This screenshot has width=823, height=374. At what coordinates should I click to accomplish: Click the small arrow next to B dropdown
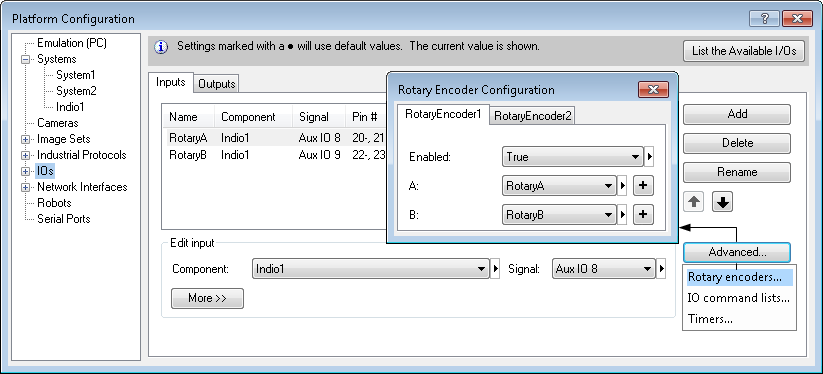click(622, 215)
